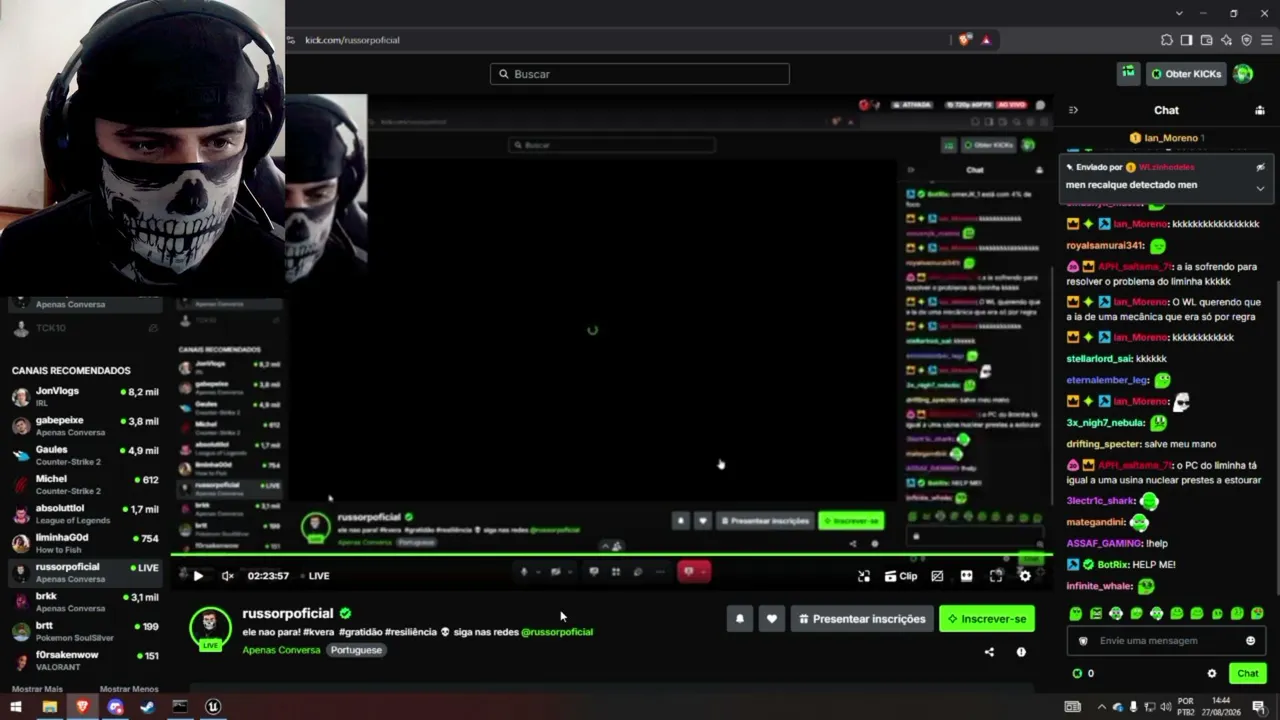Select russorpoficial in recommended channels
Image resolution: width=1280 pixels, height=720 pixels.
tap(85, 572)
